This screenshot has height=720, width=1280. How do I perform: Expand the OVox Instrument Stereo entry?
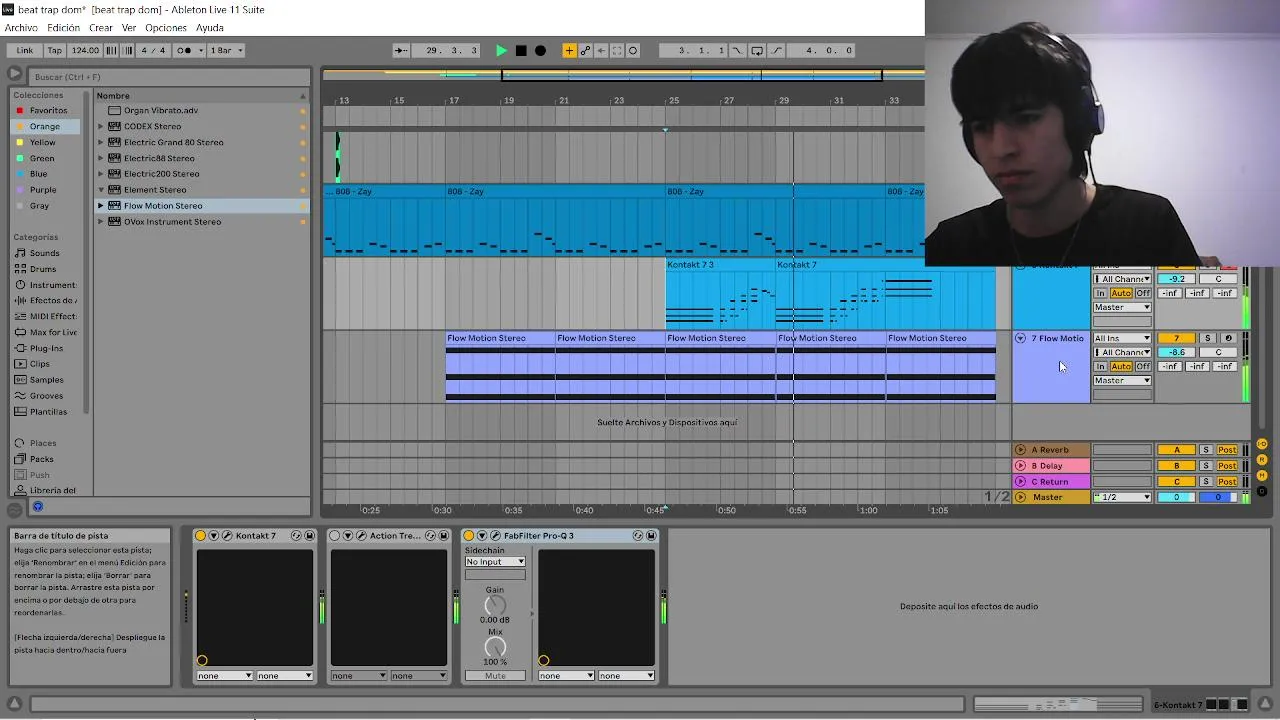pos(101,222)
